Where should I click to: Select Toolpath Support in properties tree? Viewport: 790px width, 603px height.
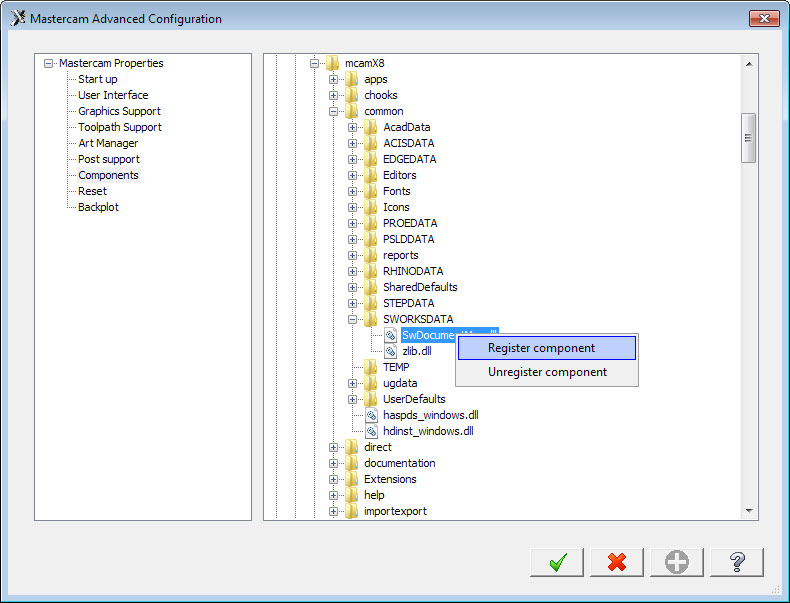coord(120,127)
